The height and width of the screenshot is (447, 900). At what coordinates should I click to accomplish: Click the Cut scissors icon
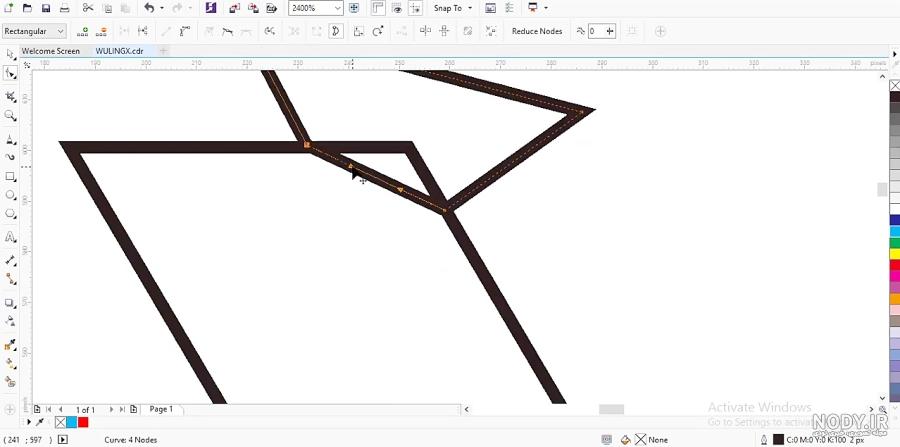[88, 8]
